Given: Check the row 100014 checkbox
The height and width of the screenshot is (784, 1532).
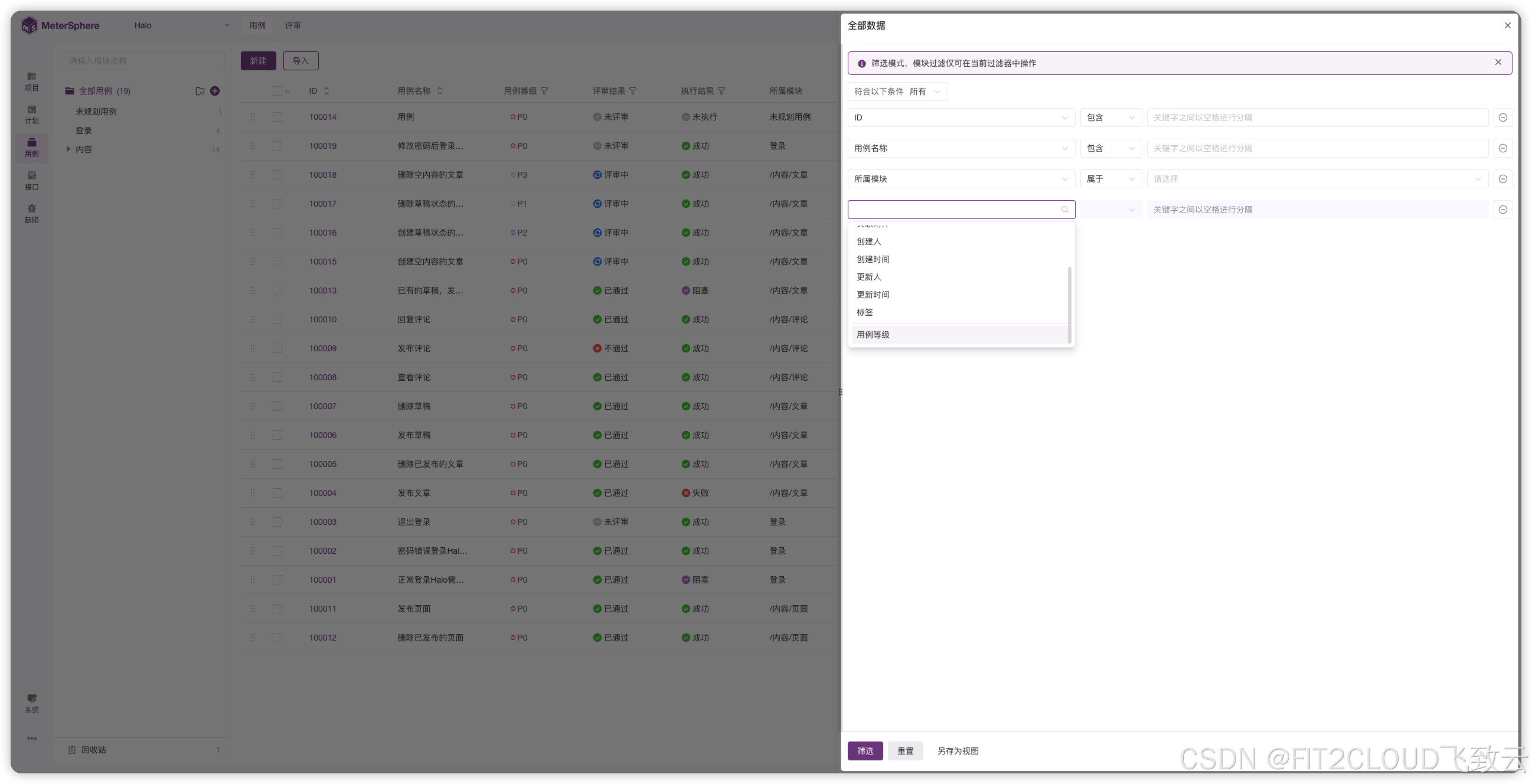Looking at the screenshot, I should (x=277, y=117).
